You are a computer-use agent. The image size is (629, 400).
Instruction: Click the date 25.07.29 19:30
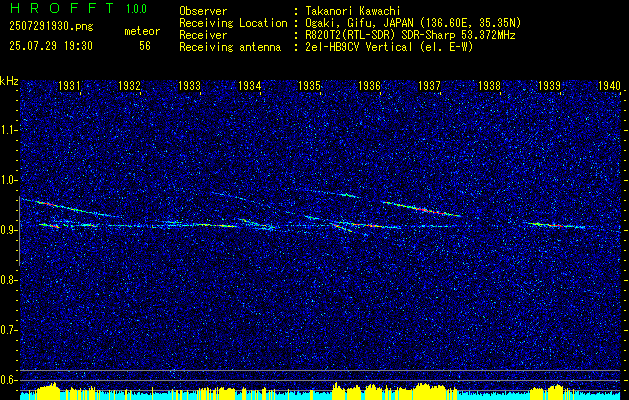pyautogui.click(x=51, y=46)
